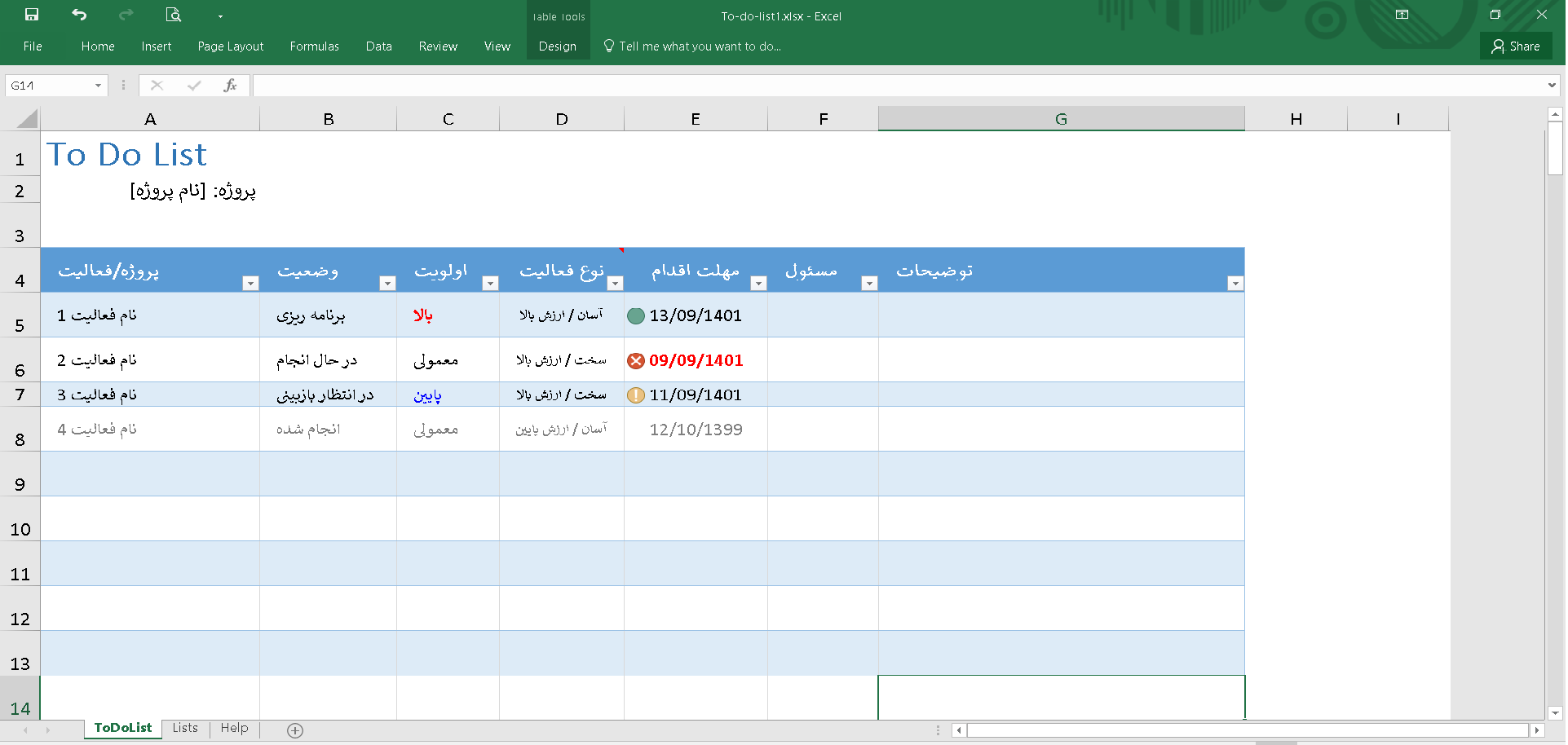Click the Insert Function fx icon
This screenshot has height=745, width=1568.
tap(231, 85)
